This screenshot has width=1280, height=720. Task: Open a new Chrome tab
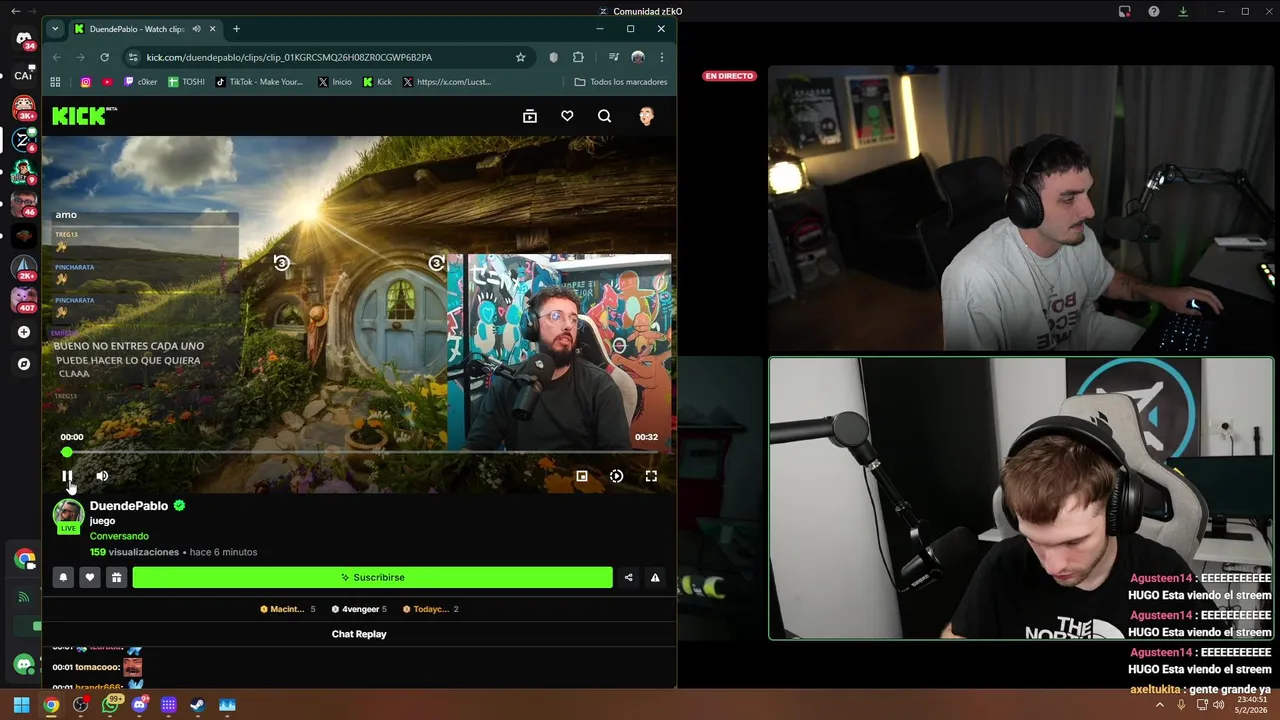pyautogui.click(x=236, y=29)
